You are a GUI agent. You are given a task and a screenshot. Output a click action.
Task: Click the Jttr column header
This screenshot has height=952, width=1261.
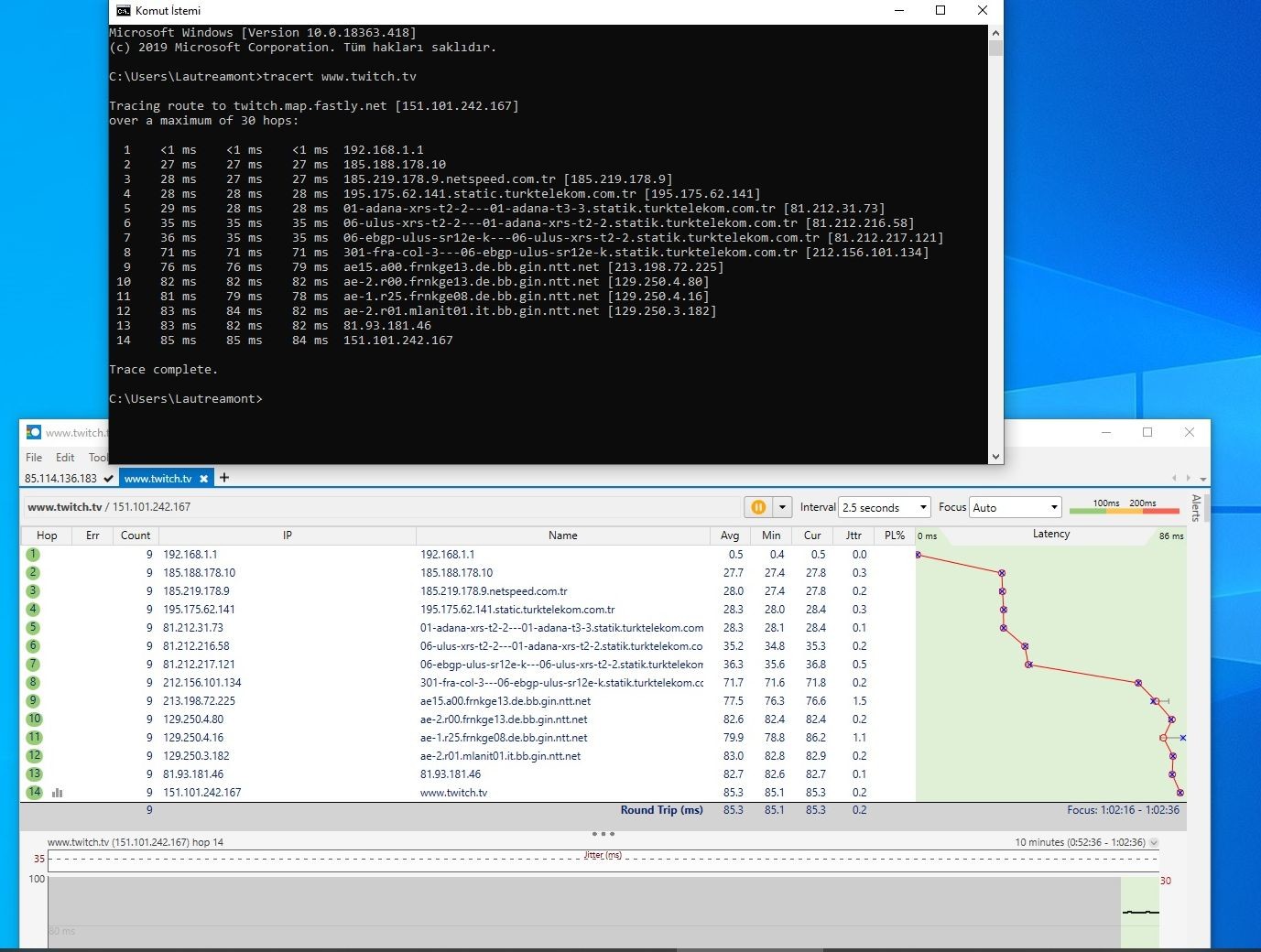(x=853, y=535)
